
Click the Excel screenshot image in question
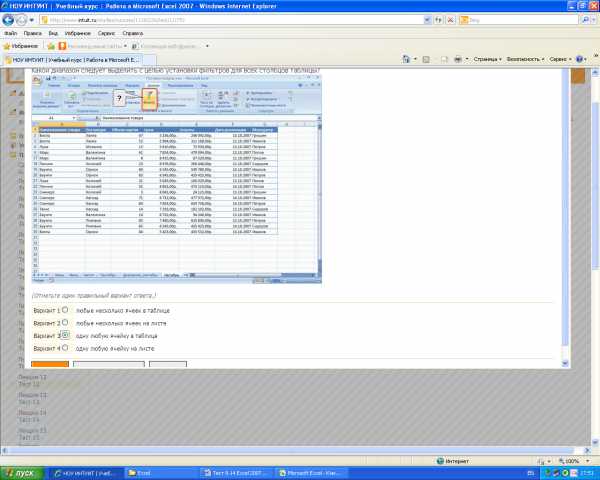tap(176, 179)
